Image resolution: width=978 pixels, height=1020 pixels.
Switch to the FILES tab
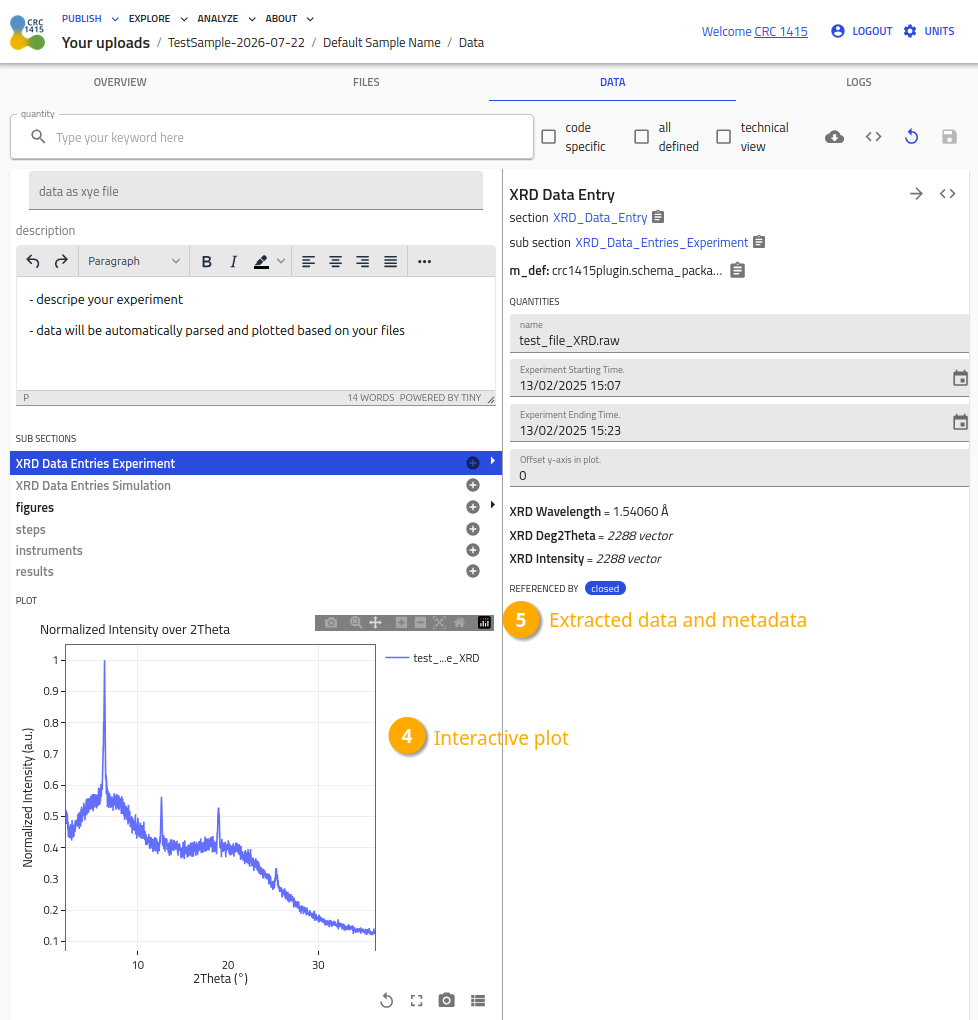(x=366, y=83)
